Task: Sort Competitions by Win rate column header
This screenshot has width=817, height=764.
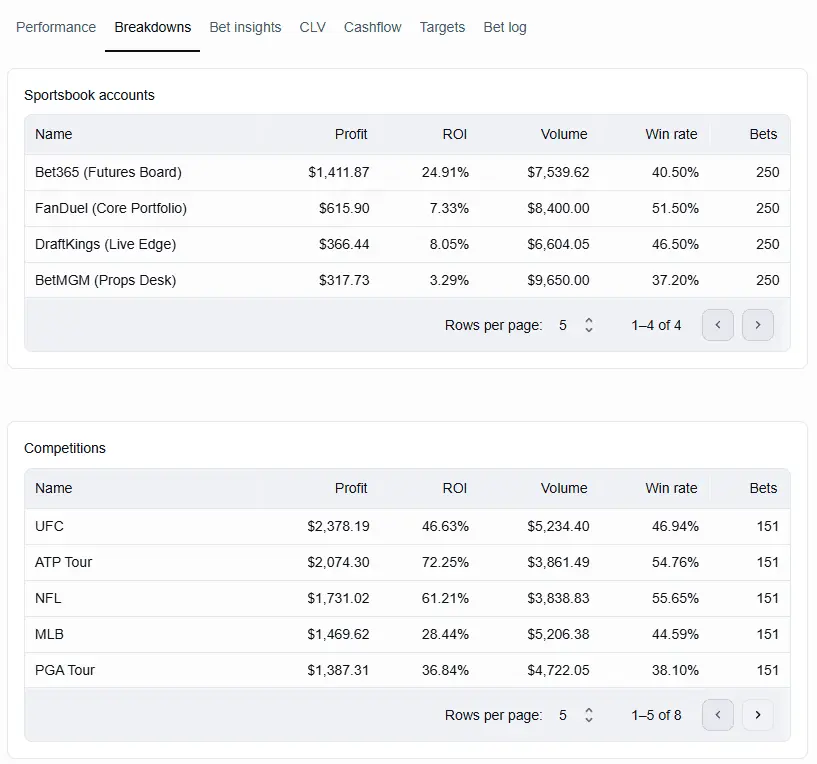Action: [671, 488]
